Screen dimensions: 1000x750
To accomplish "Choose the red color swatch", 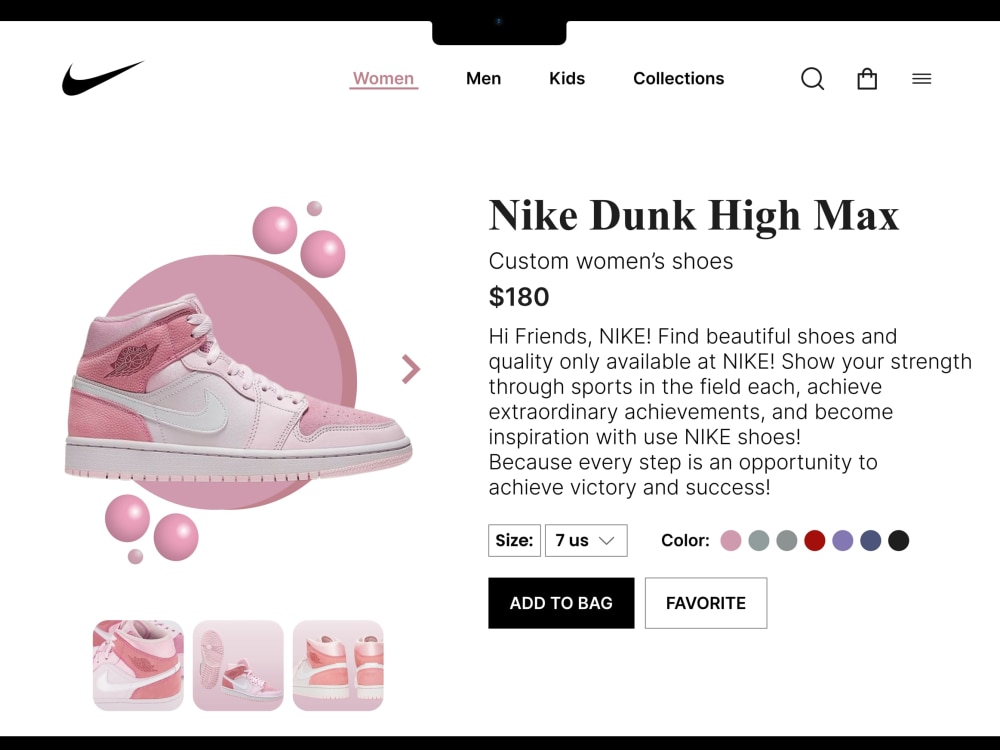I will click(x=814, y=540).
